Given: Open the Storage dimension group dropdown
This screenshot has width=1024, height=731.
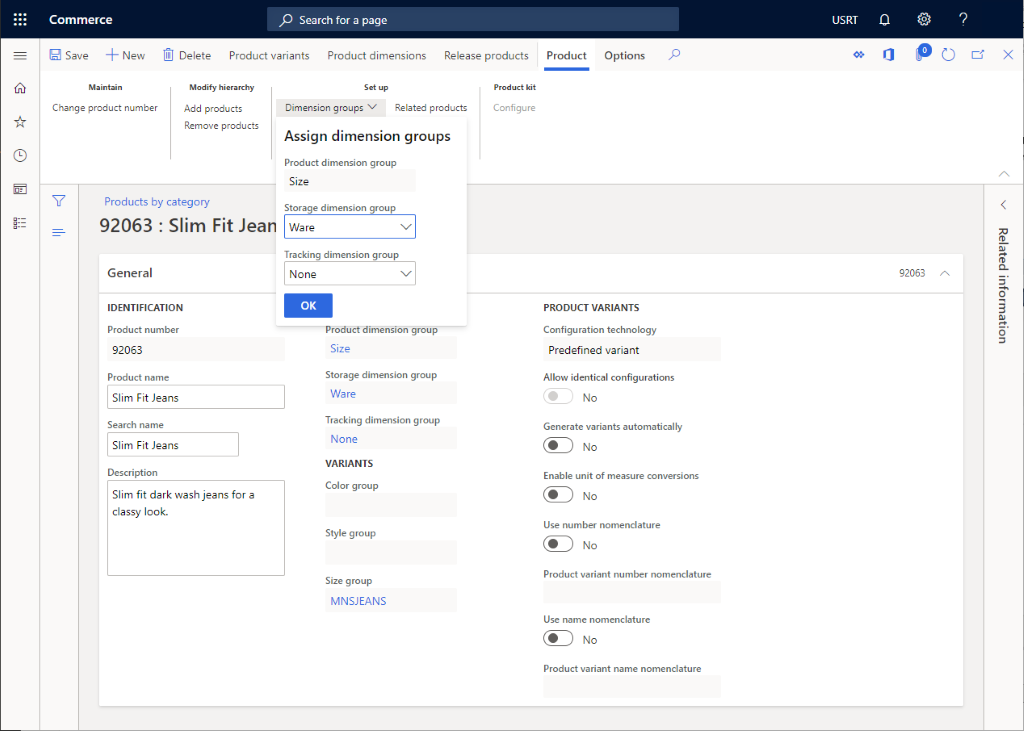Looking at the screenshot, I should click(404, 226).
